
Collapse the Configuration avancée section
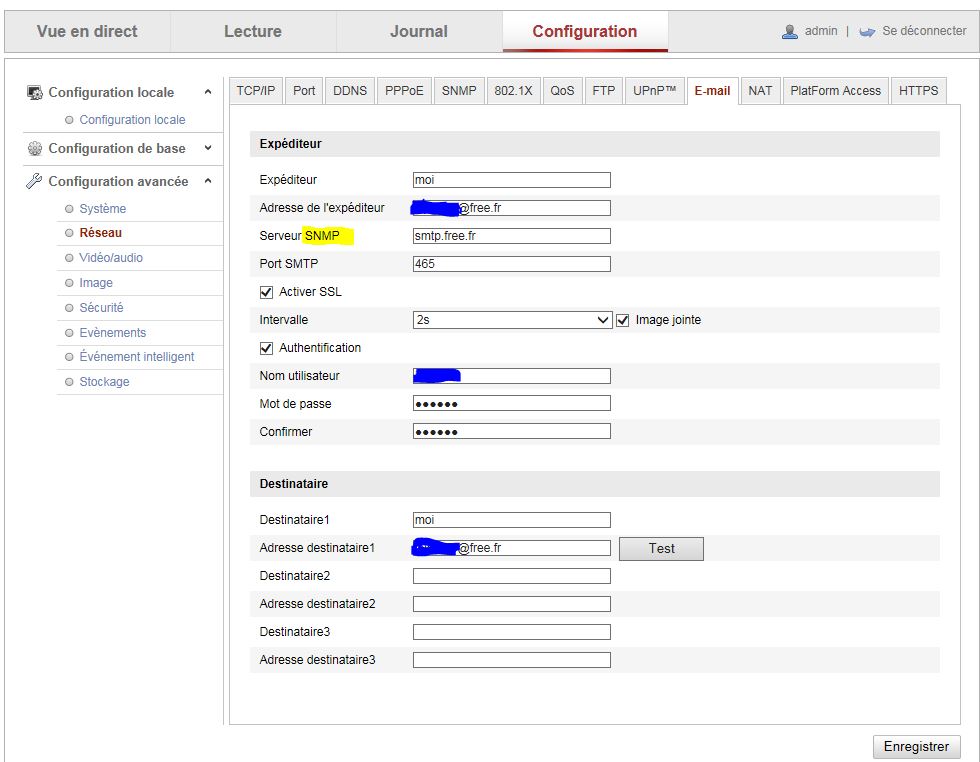208,182
